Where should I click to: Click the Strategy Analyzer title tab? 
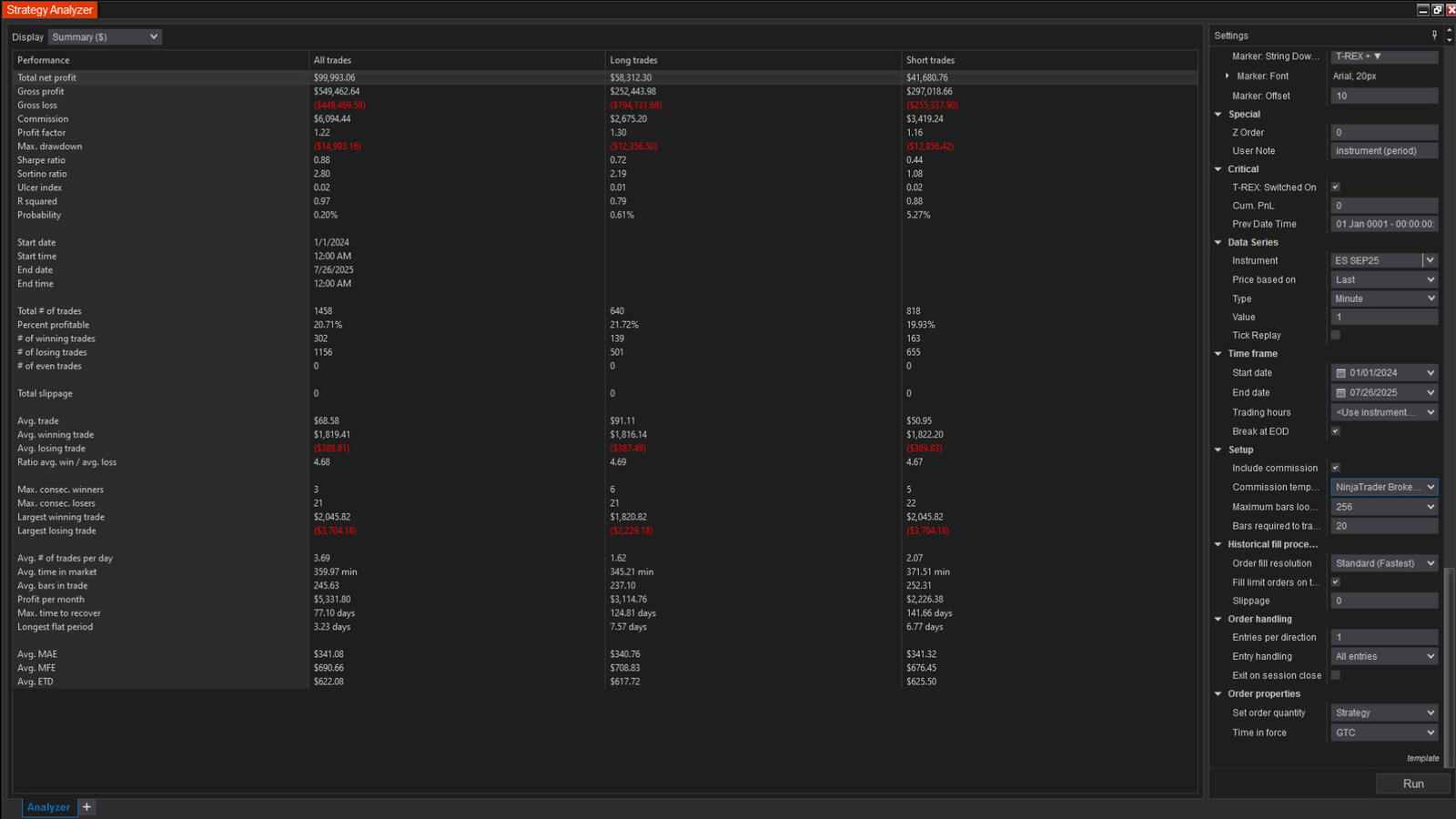tap(49, 10)
